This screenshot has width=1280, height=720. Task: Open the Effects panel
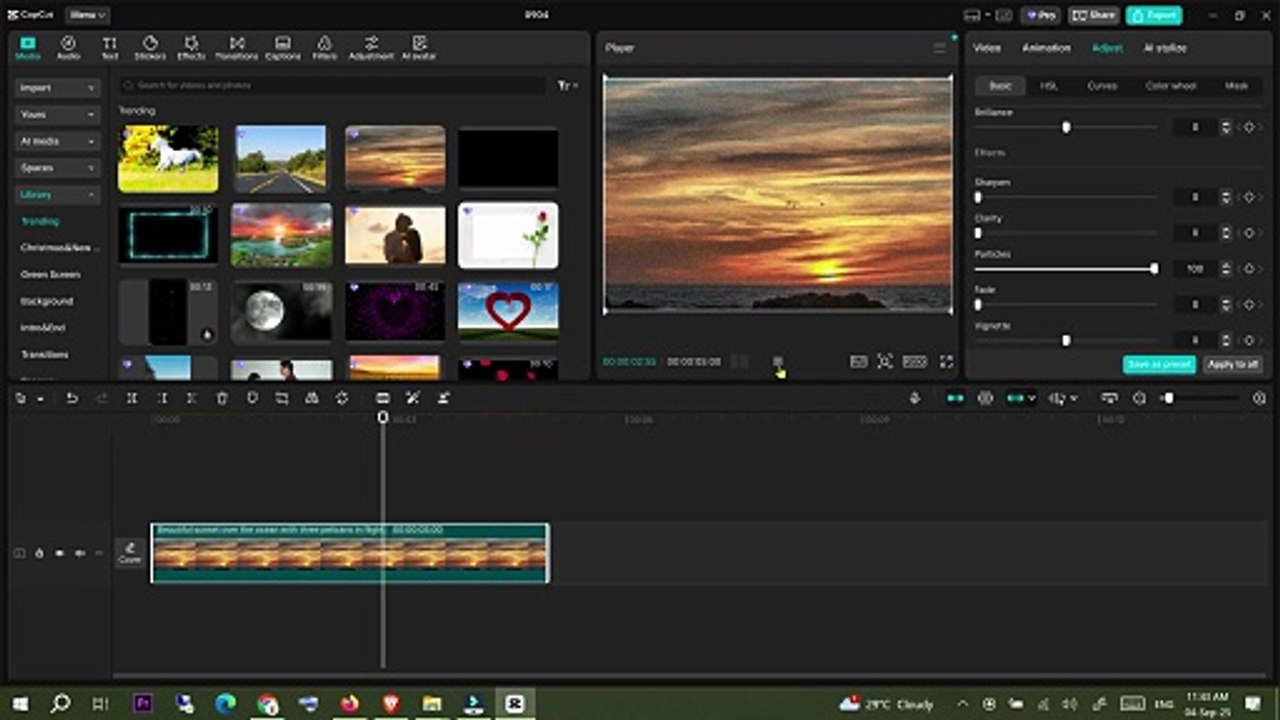pyautogui.click(x=191, y=48)
